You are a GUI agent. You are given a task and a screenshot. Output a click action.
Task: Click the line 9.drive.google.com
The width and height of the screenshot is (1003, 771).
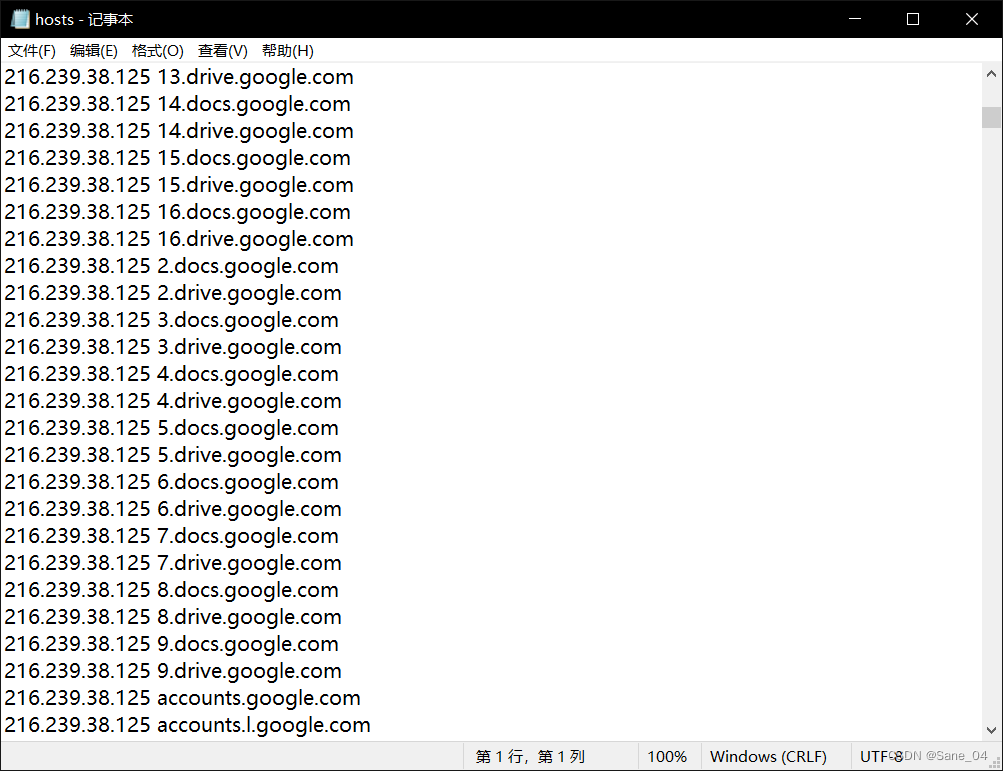pyautogui.click(x=173, y=671)
